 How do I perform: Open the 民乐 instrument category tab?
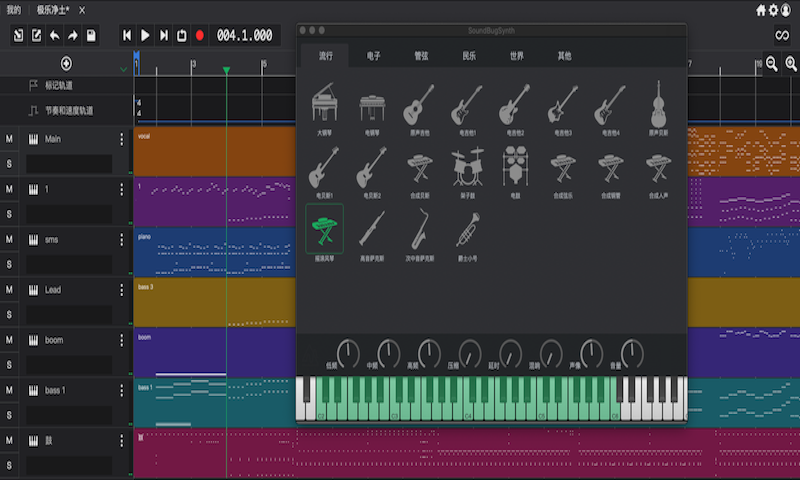click(x=469, y=56)
